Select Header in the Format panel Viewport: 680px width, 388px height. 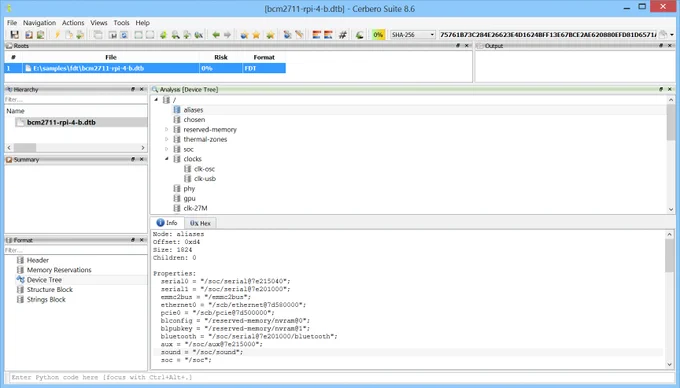[x=38, y=260]
